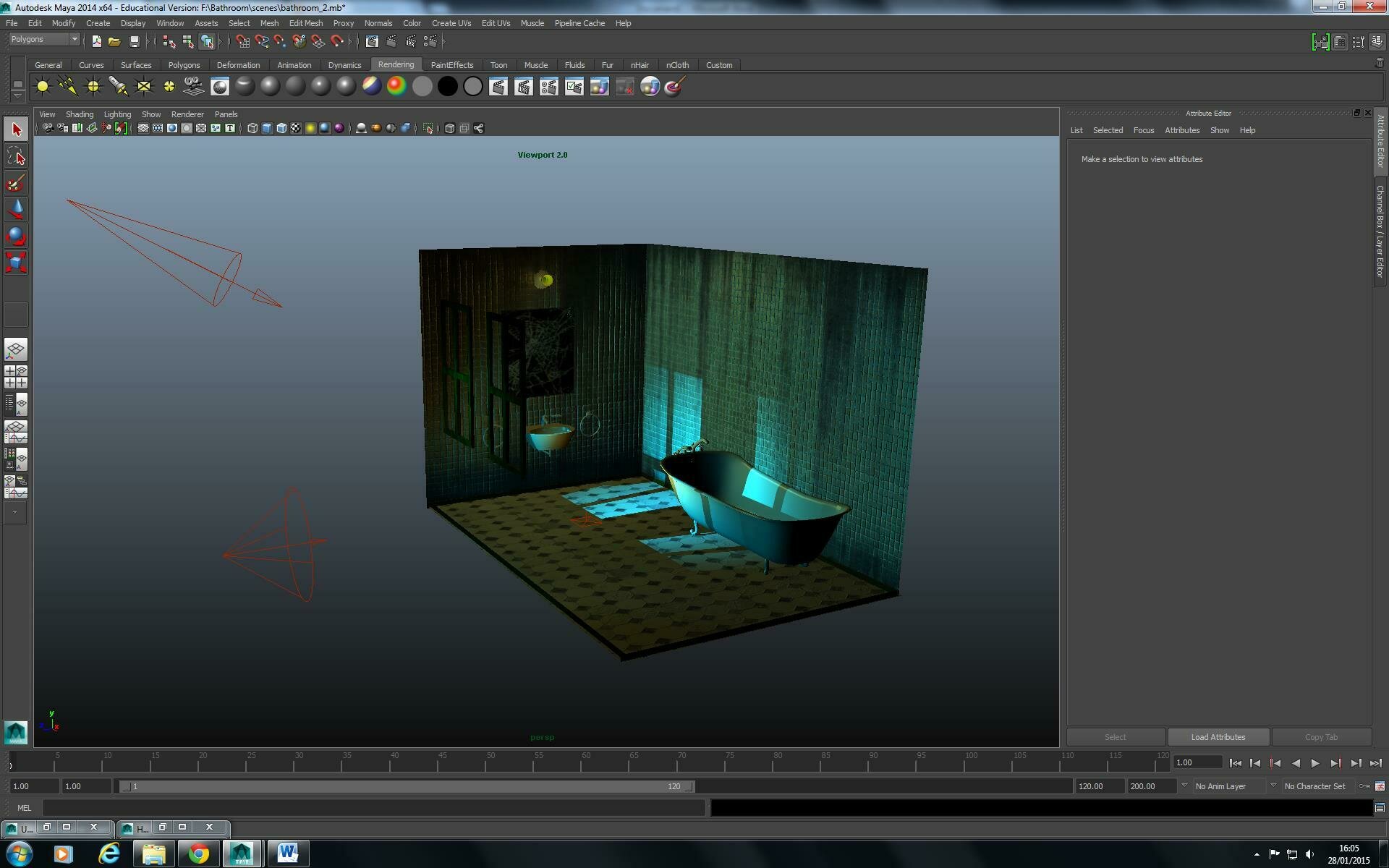The image size is (1389, 868).
Task: Open the Edit Mesh menu
Action: [305, 23]
